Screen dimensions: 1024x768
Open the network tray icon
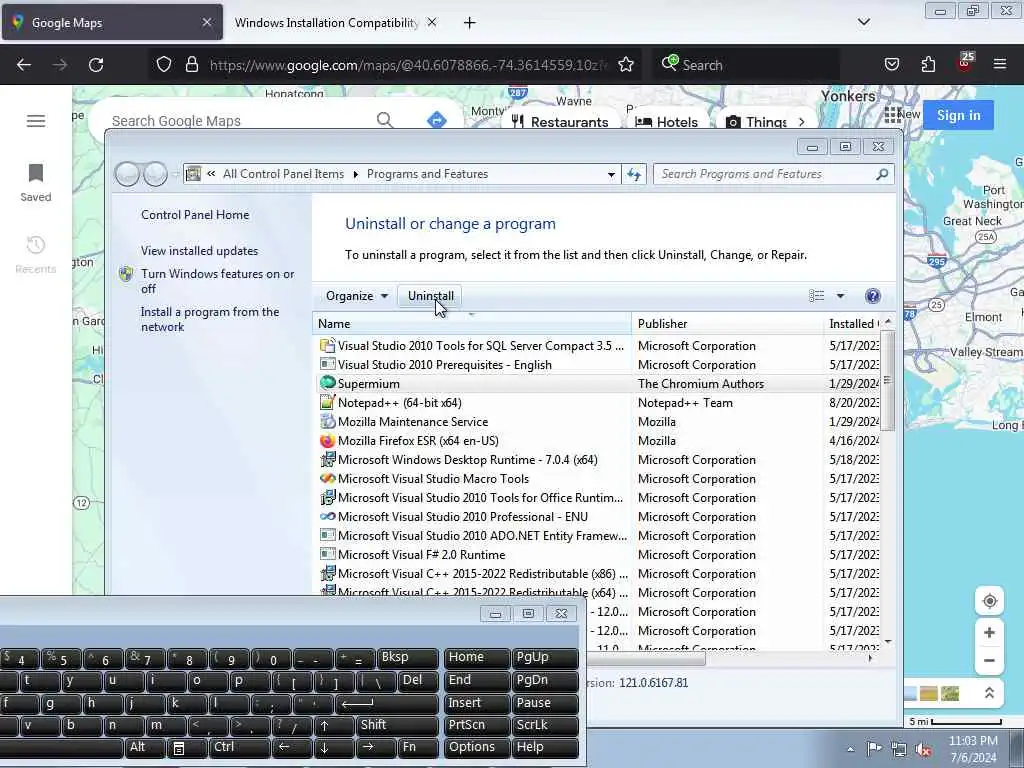[x=899, y=749]
